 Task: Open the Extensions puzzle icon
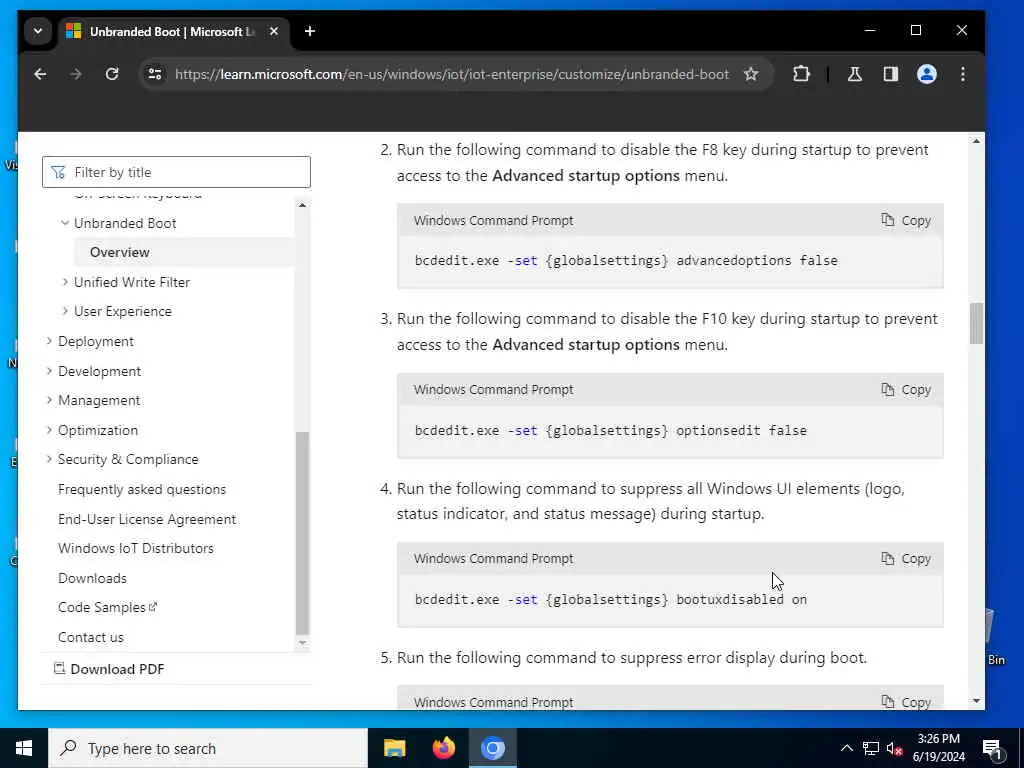click(x=801, y=74)
